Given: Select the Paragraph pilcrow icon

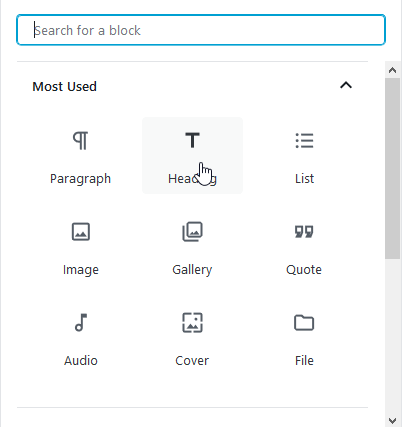Looking at the screenshot, I should click(80, 140).
